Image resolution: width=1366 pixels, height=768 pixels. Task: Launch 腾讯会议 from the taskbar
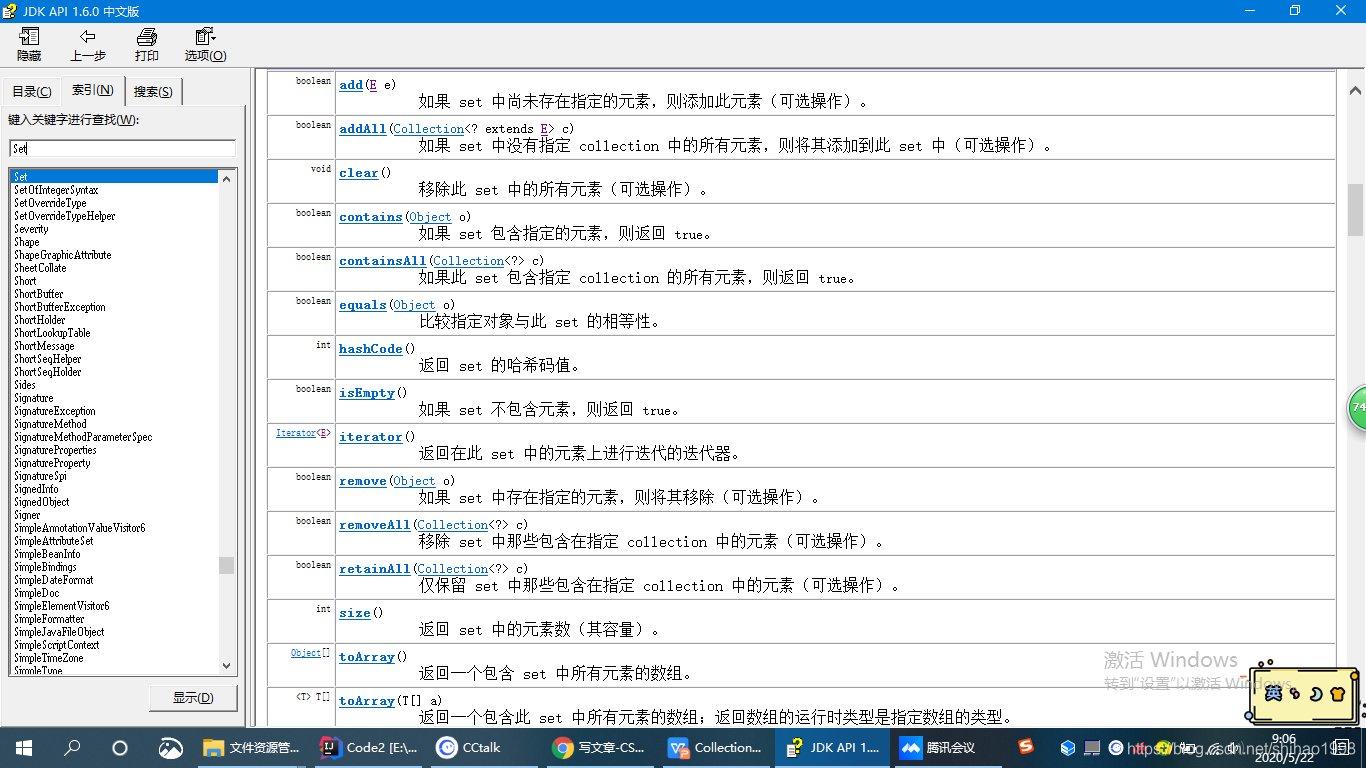(938, 747)
